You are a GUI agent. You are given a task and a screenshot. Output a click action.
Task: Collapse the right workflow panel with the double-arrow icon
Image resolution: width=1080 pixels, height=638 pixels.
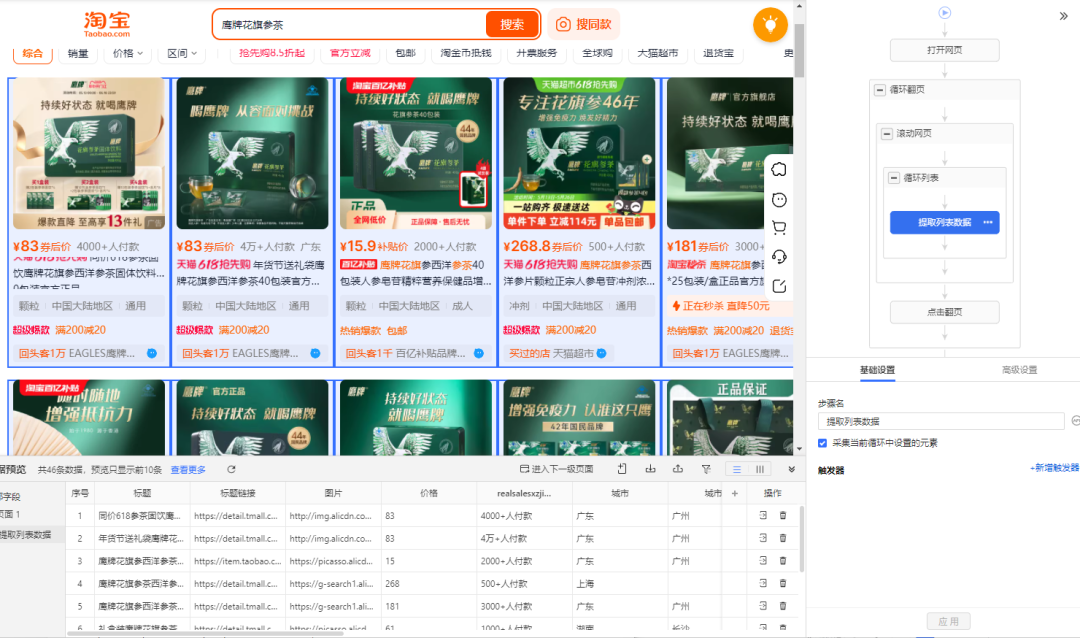(1063, 16)
